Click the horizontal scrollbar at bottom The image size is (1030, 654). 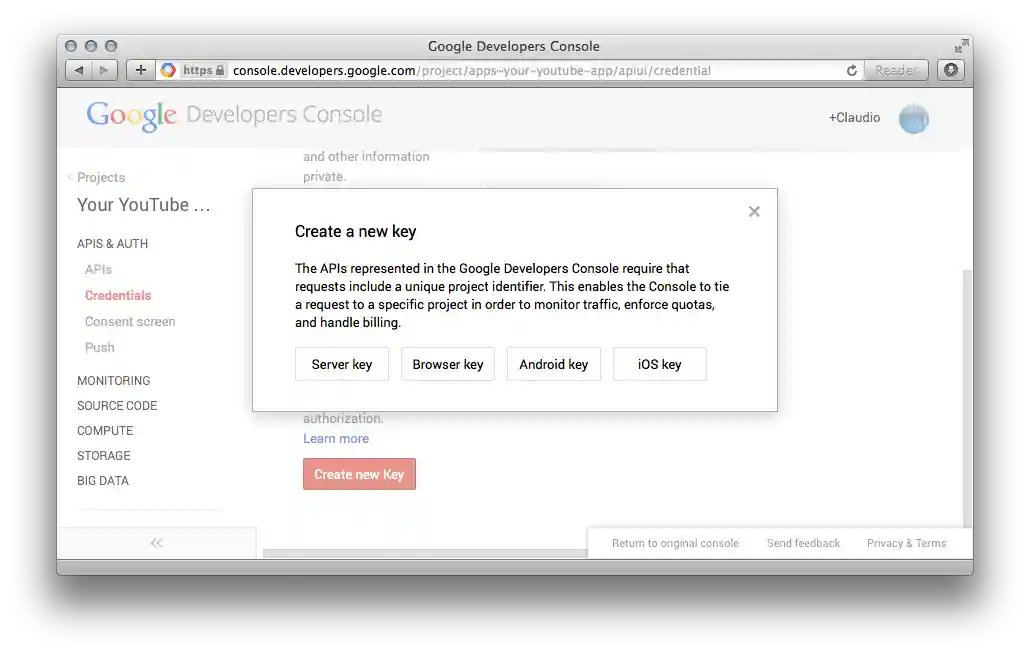[x=425, y=554]
